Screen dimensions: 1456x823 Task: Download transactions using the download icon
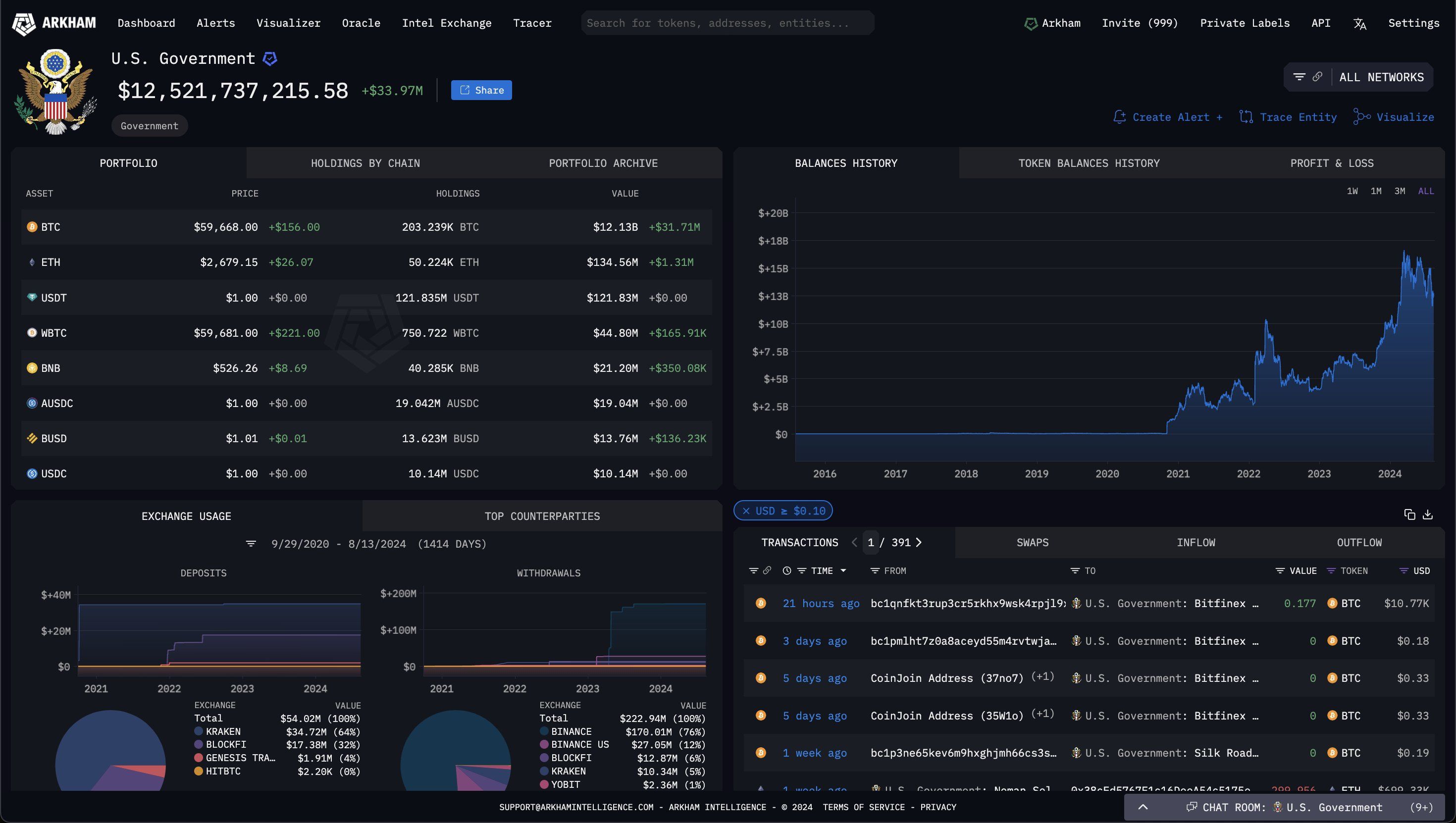point(1428,514)
